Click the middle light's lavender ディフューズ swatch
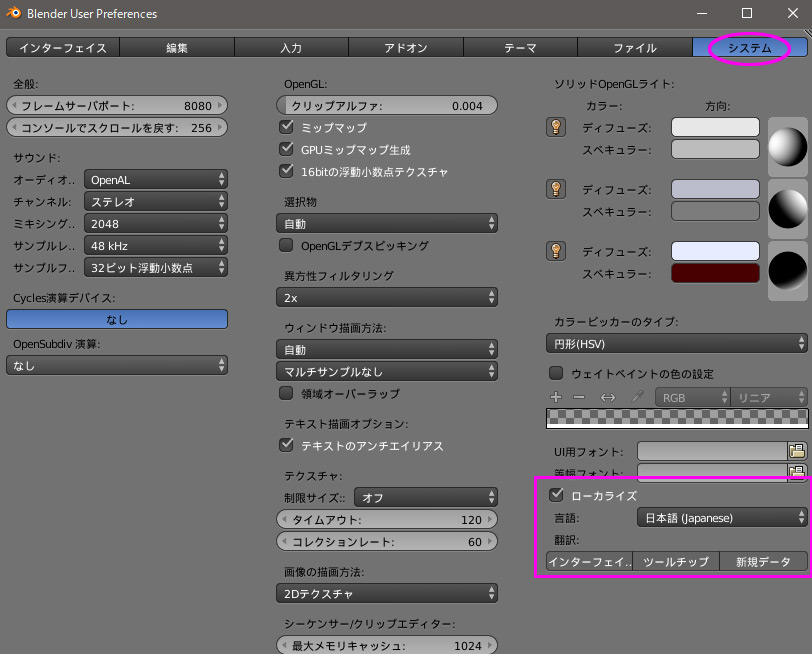The image size is (812, 654). [x=715, y=189]
